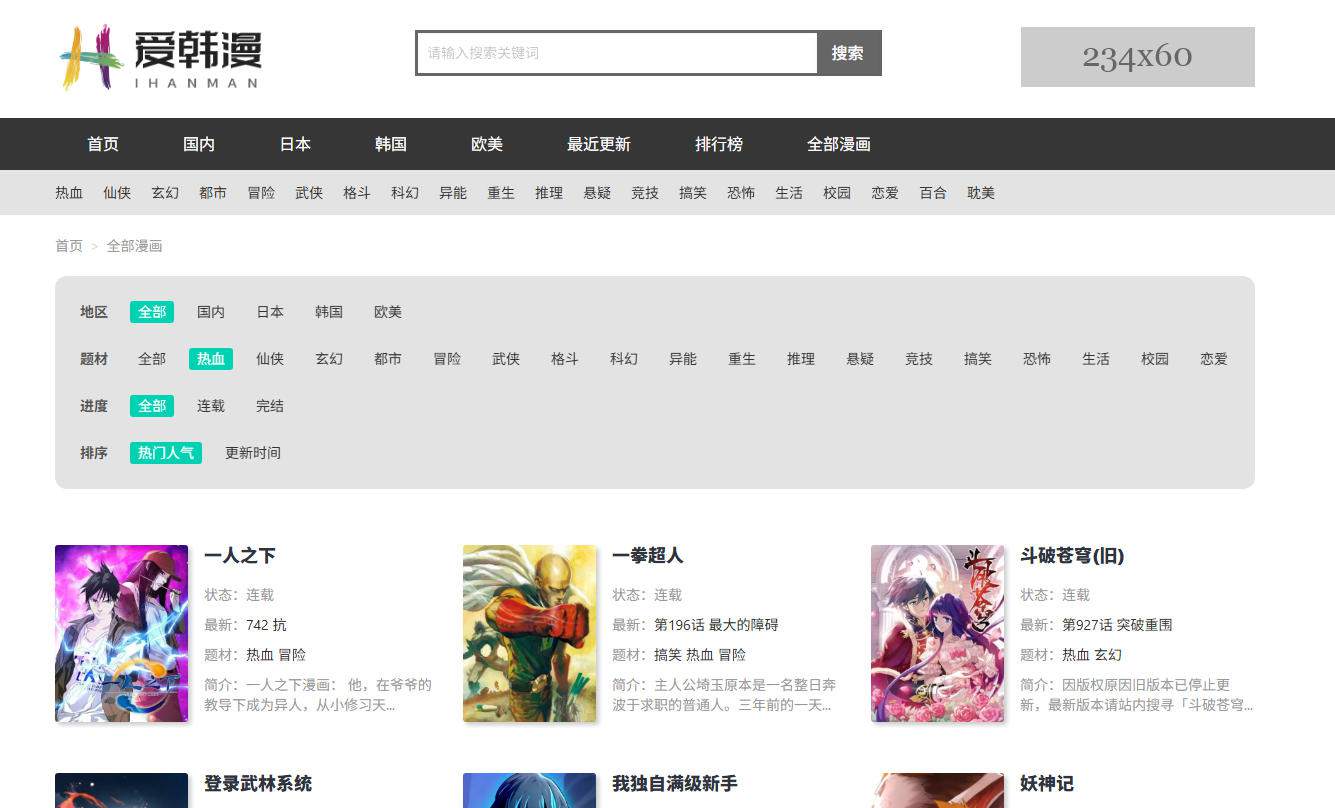Select the 欧美 region filter
1335x808 pixels.
(x=387, y=311)
